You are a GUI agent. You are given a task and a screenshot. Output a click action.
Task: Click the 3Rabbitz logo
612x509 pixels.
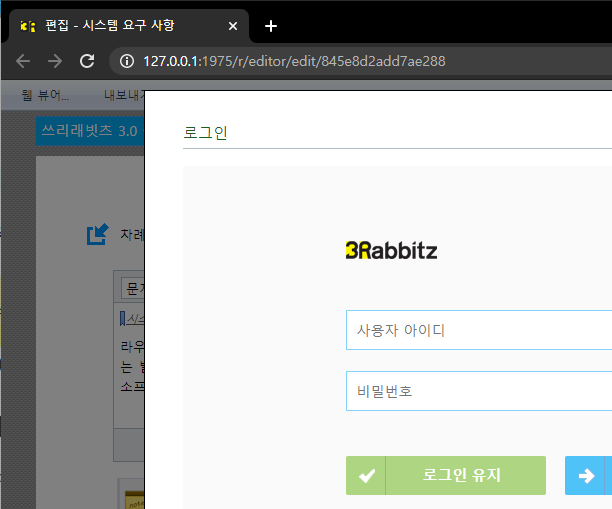[391, 251]
